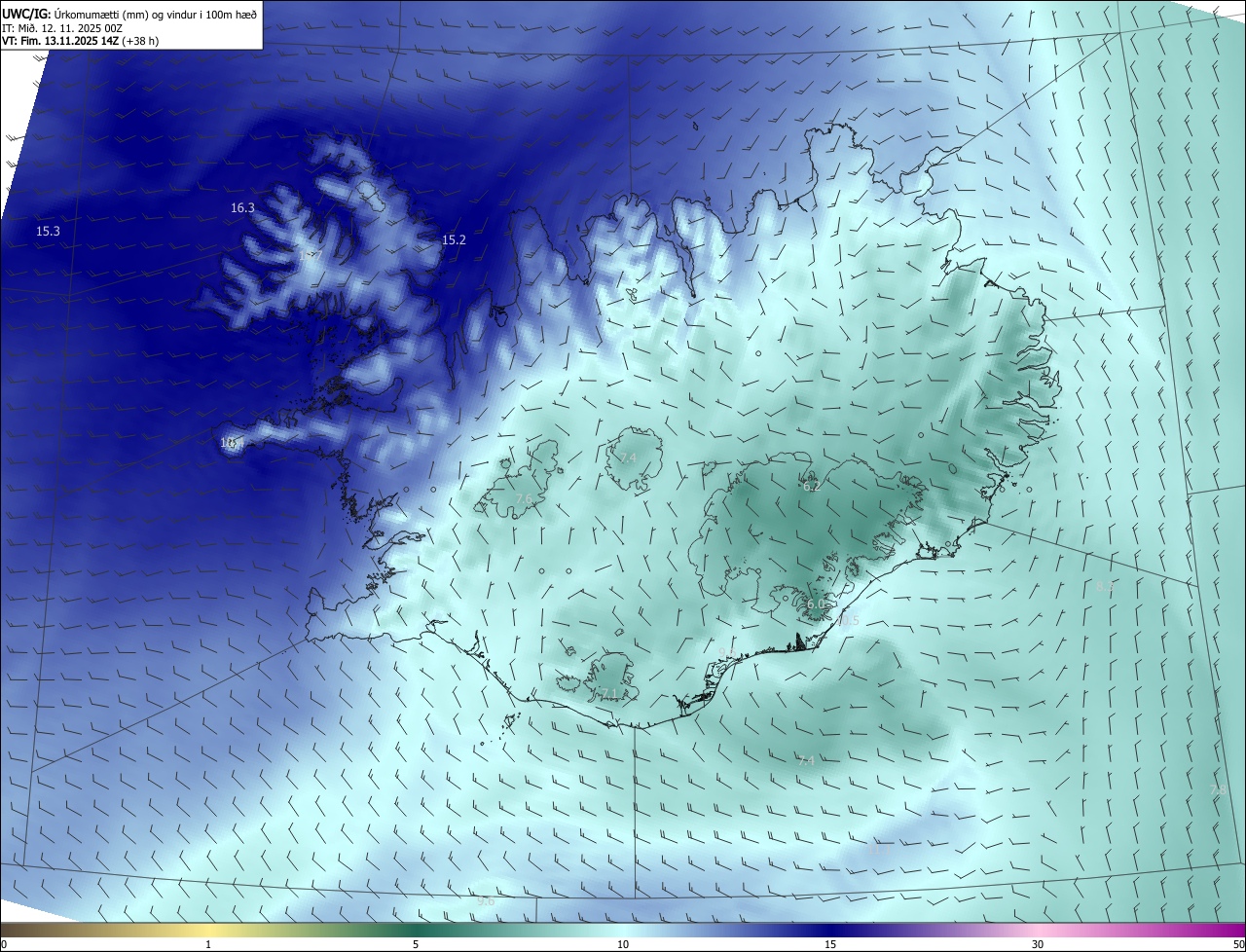Click the 6.2 value on northern Vatnajökull
The height and width of the screenshot is (952, 1246).
click(810, 484)
